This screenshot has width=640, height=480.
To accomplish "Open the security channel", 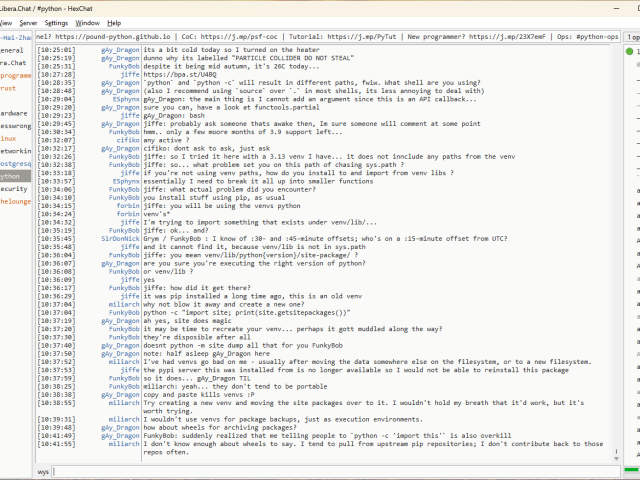I will click(14, 188).
